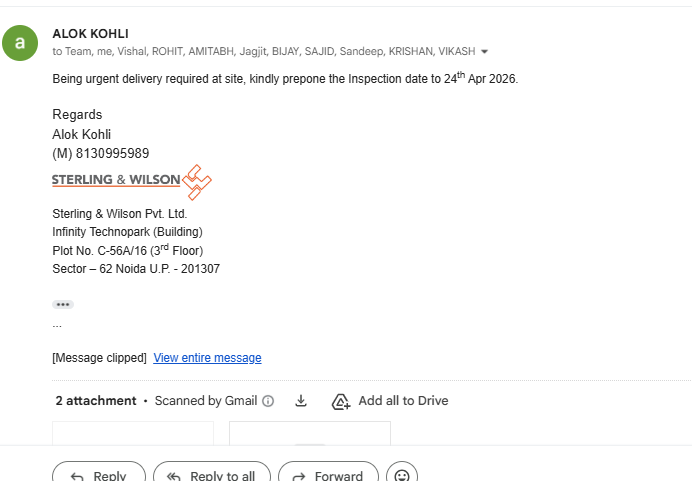Click the double-arrow icon in Reply to all
This screenshot has width=692, height=481.
[173, 476]
